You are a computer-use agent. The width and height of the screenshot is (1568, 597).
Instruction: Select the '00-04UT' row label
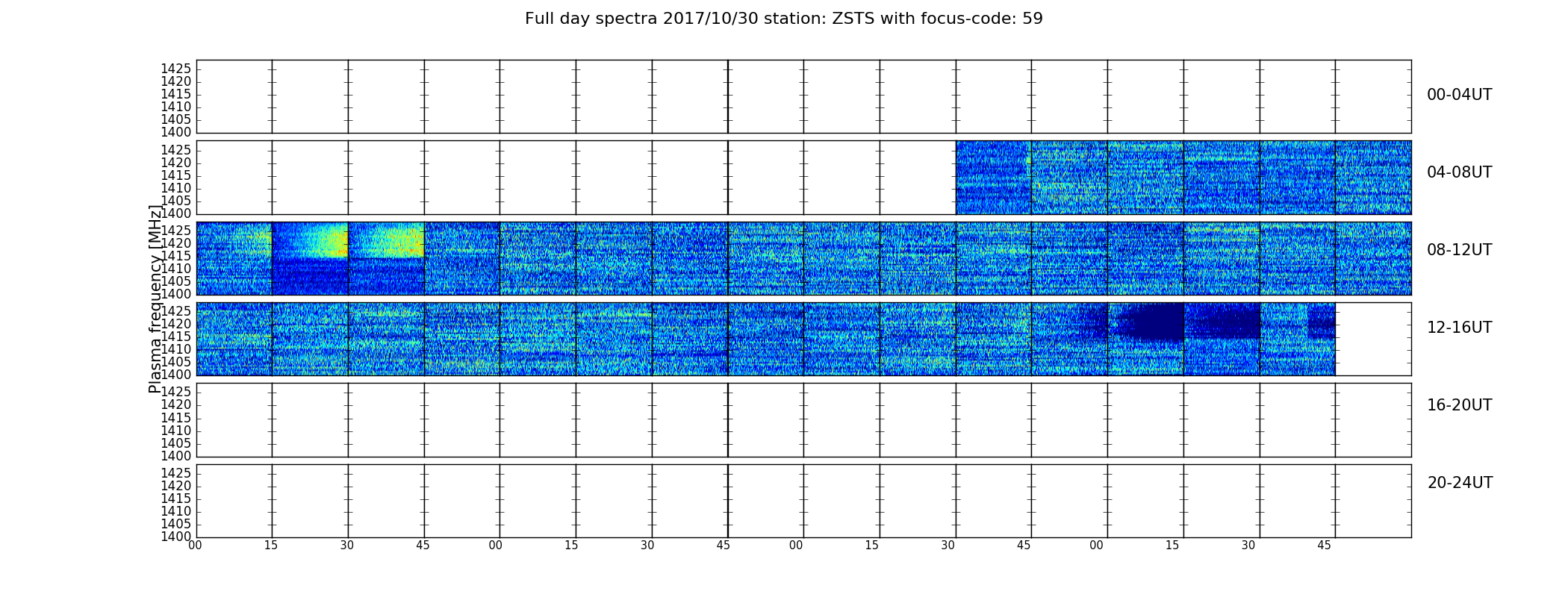coord(1459,95)
